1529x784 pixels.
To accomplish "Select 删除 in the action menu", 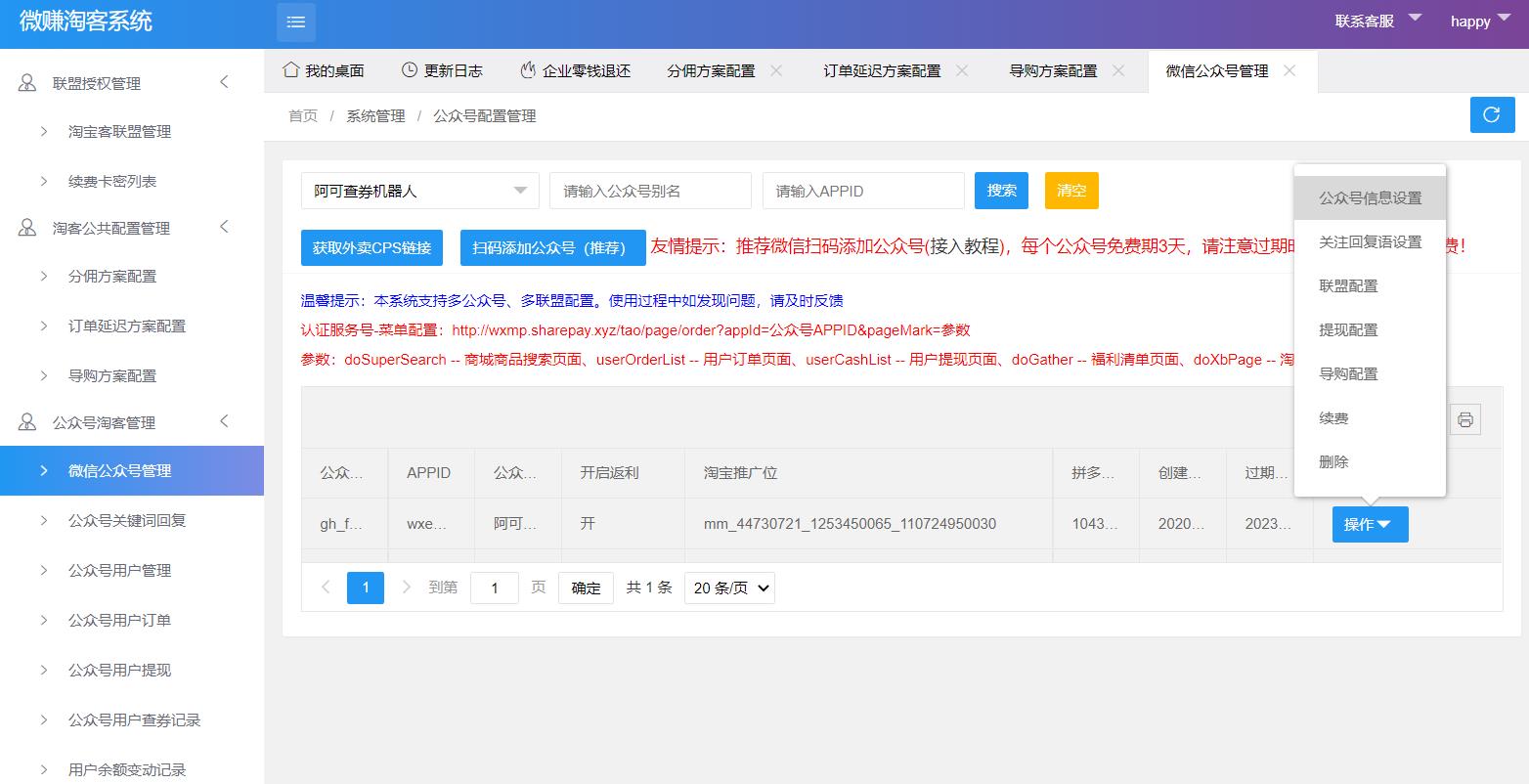I will point(1370,461).
